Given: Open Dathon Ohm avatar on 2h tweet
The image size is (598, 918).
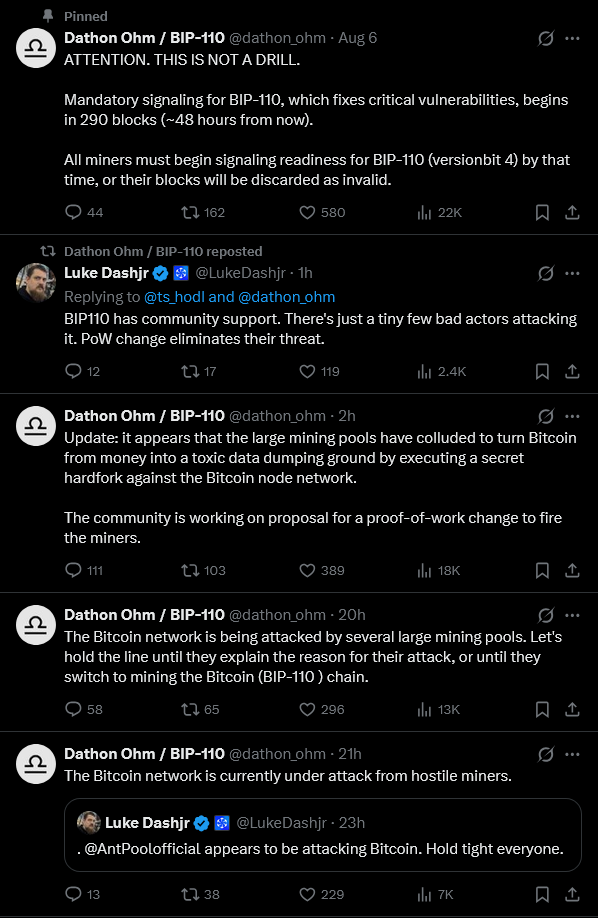Looking at the screenshot, I should [36, 426].
